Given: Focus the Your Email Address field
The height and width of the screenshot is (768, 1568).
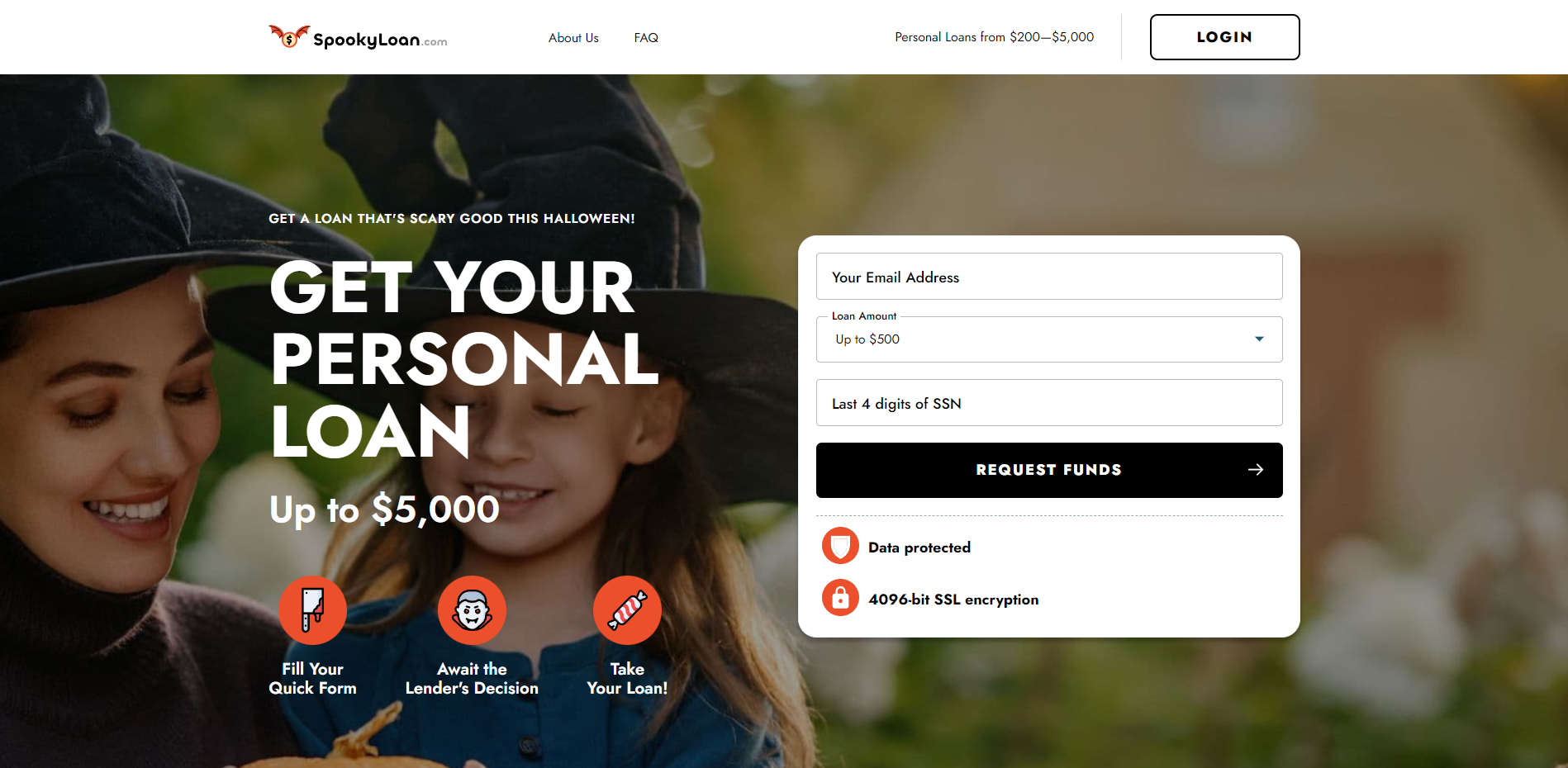Looking at the screenshot, I should pyautogui.click(x=1049, y=277).
